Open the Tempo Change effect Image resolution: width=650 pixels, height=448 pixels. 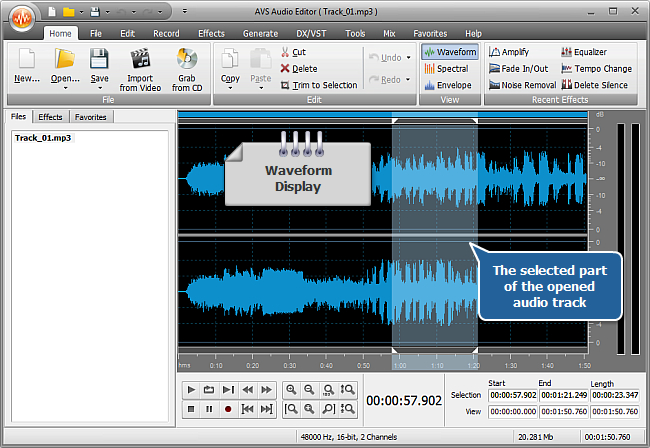597,69
